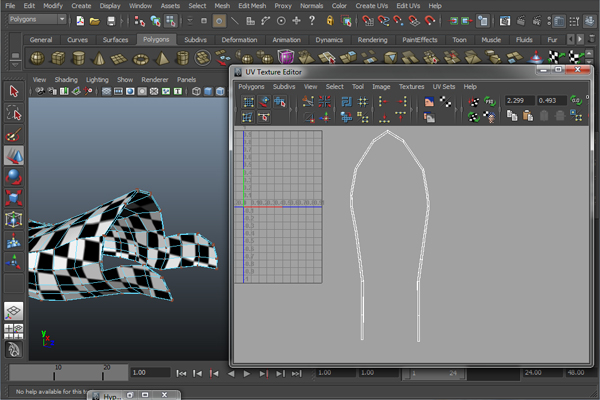Click the paste UVs icon
600x400 pixels.
click(528, 115)
